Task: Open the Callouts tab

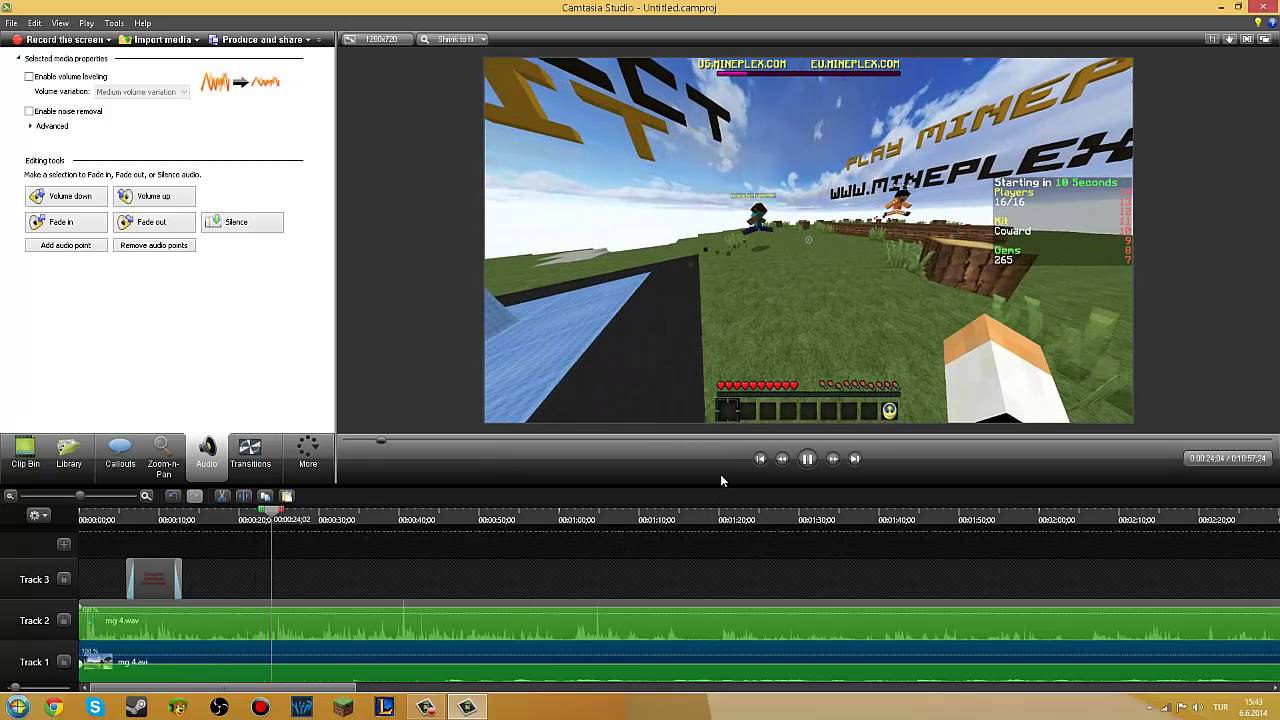Action: click(120, 453)
